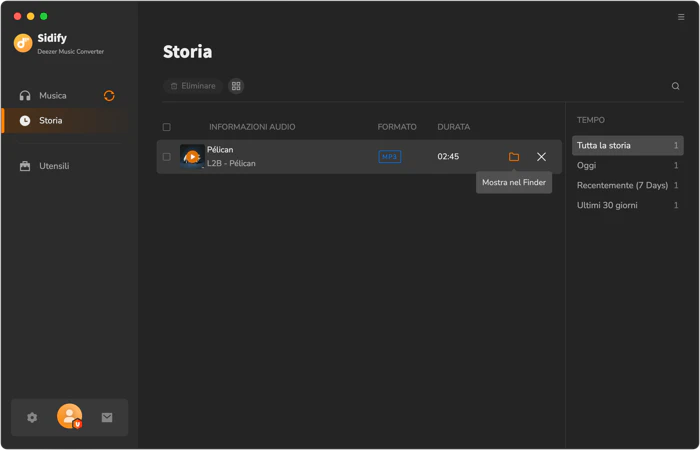Image resolution: width=700 pixels, height=450 pixels.
Task: Filter by Tutta la storia
Action: coord(627,146)
